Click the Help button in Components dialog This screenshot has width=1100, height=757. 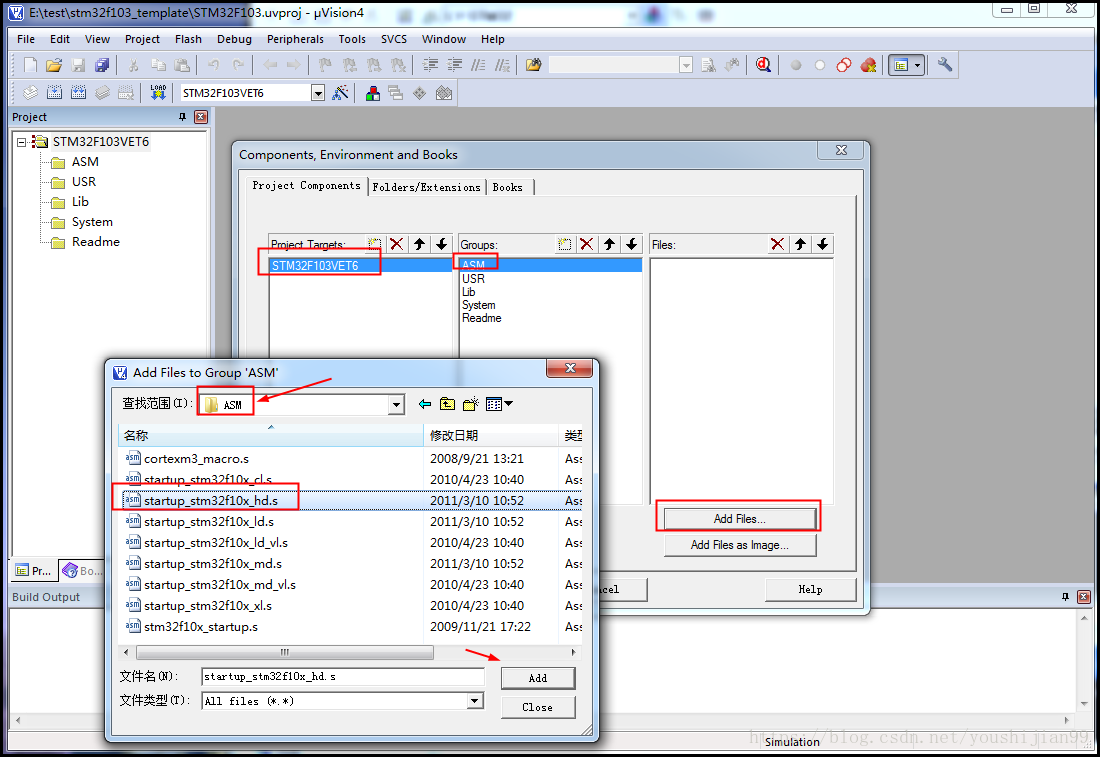[x=810, y=589]
